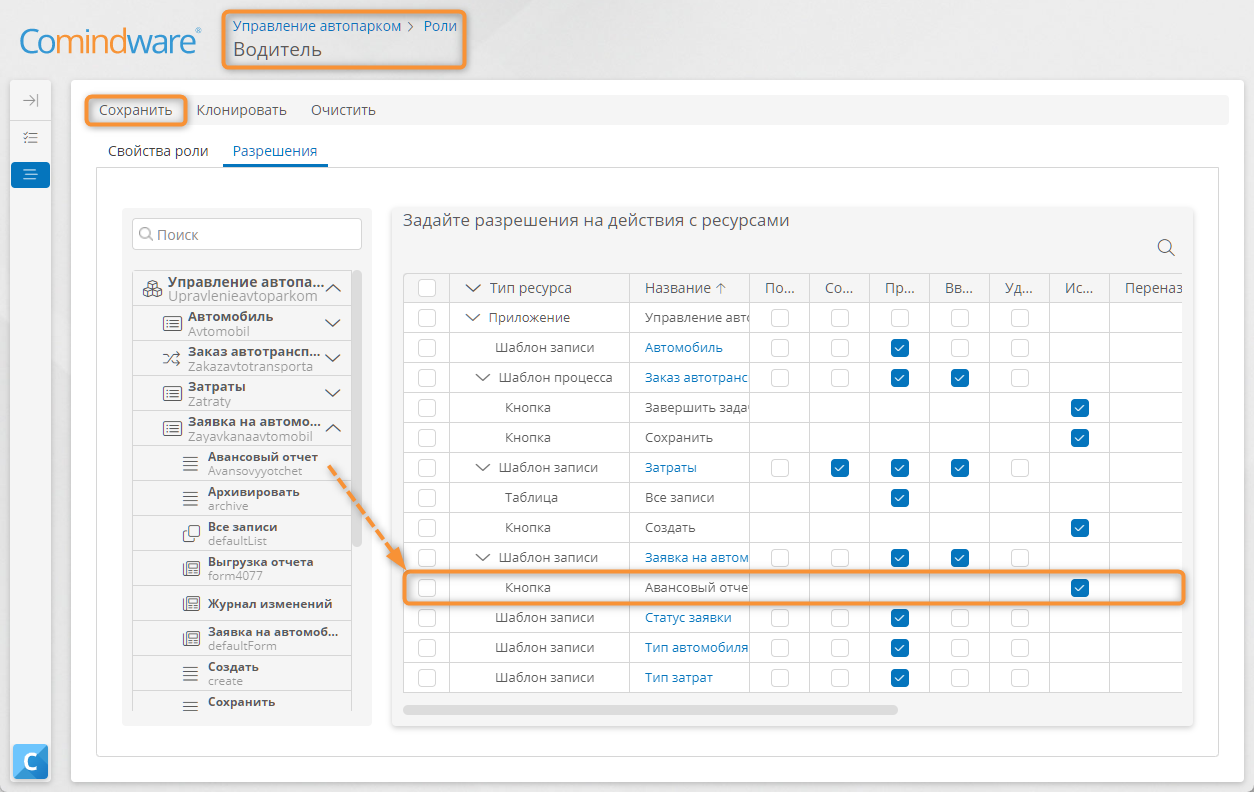
Task: Click the Поиск search field
Action: tap(247, 235)
